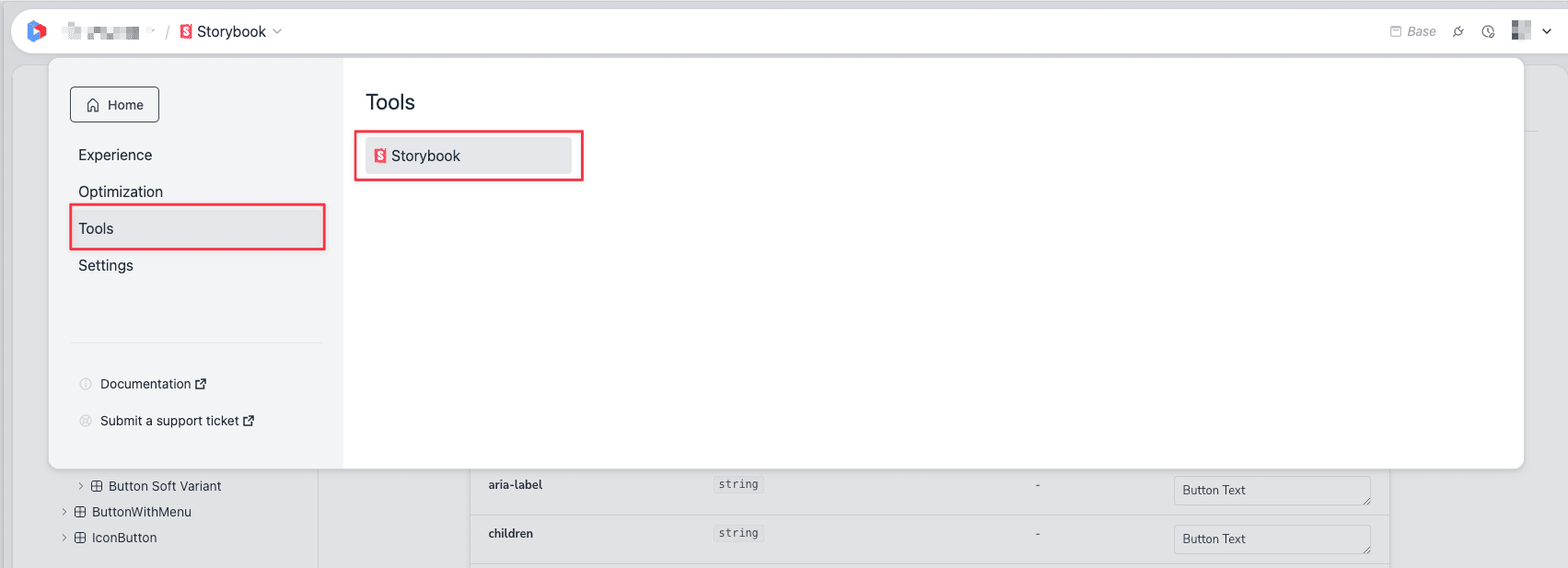This screenshot has height=568, width=1568.
Task: Click the app logo in the top bar
Action: pyautogui.click(x=37, y=31)
